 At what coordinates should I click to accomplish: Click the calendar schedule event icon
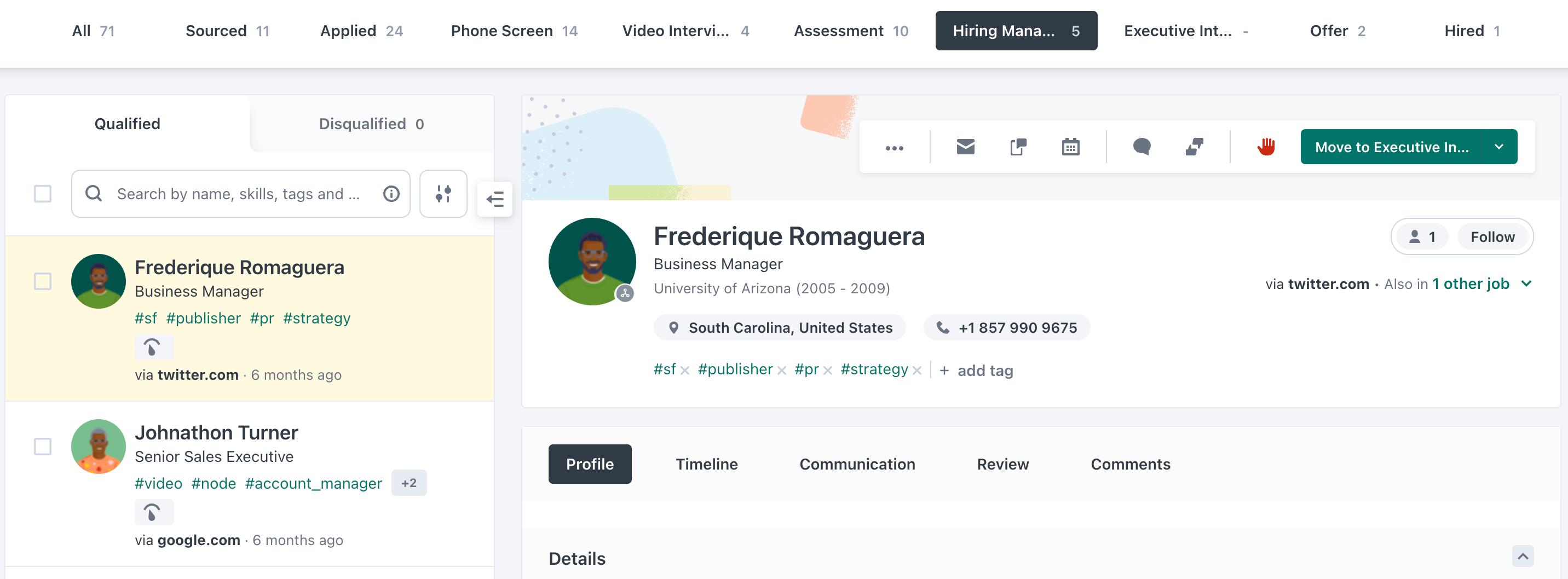click(1070, 147)
